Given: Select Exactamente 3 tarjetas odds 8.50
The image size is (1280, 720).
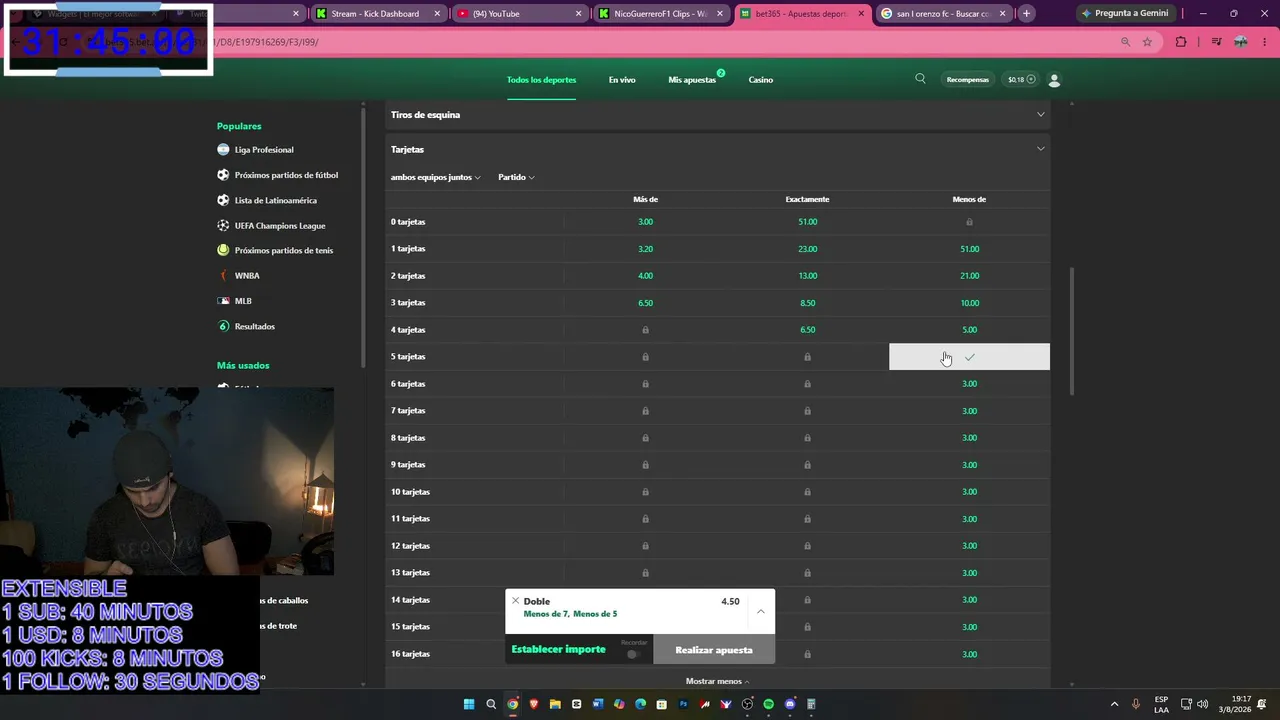Looking at the screenshot, I should coord(808,303).
